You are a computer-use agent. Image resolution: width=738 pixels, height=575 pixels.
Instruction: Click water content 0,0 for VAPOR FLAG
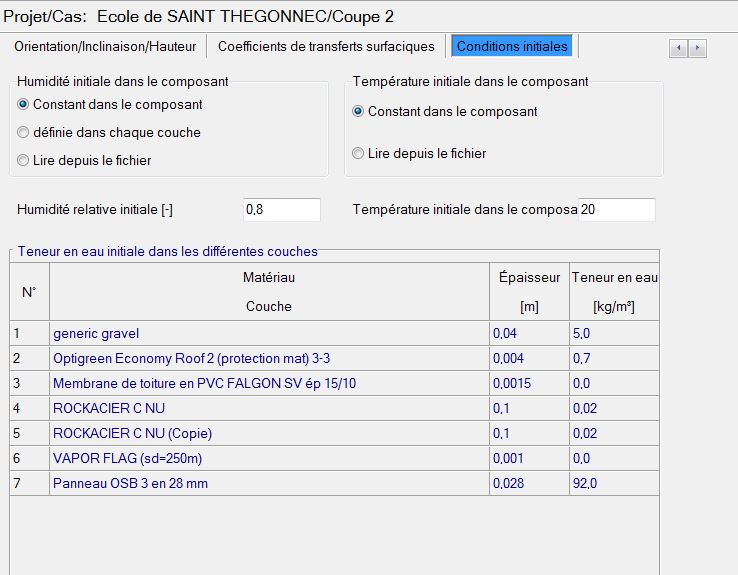point(614,458)
